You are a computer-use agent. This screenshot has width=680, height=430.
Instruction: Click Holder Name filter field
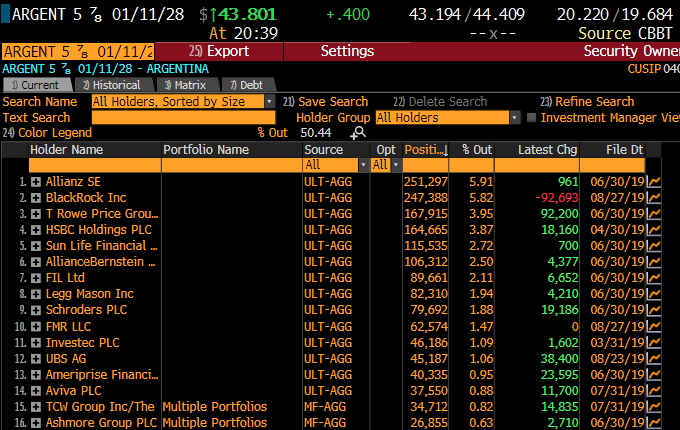[x=95, y=165]
